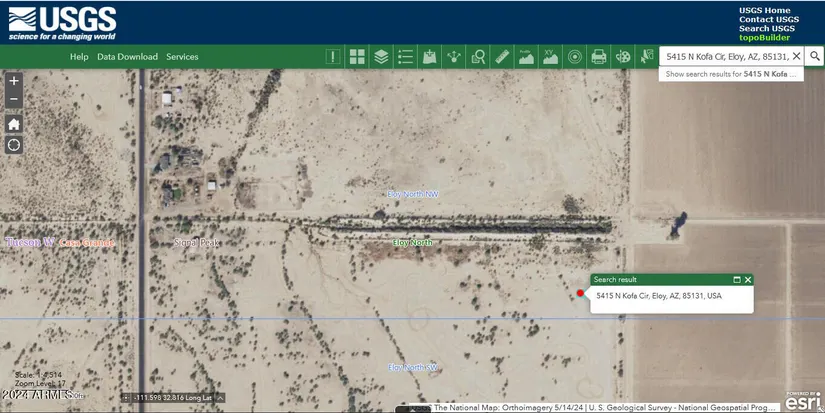Zoom in with the plus button
This screenshot has width=825, height=413.
click(x=14, y=81)
